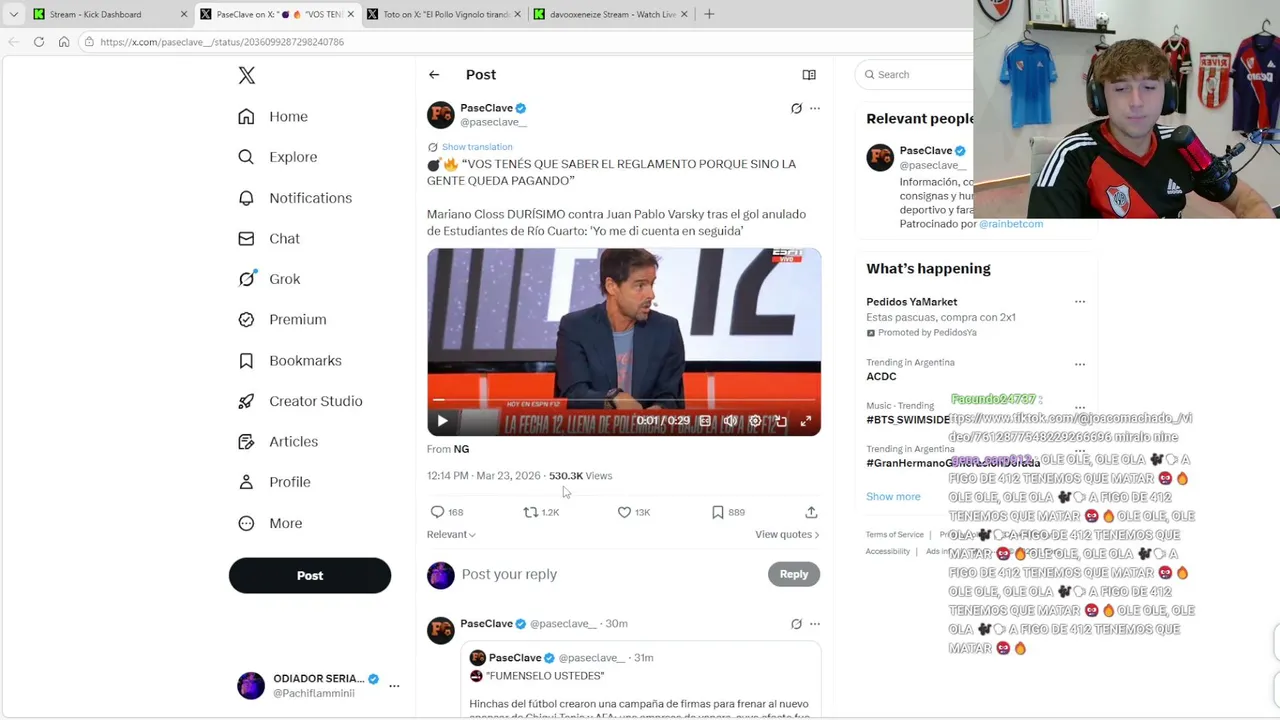
Task: Click the grey Reply button
Action: click(x=794, y=574)
